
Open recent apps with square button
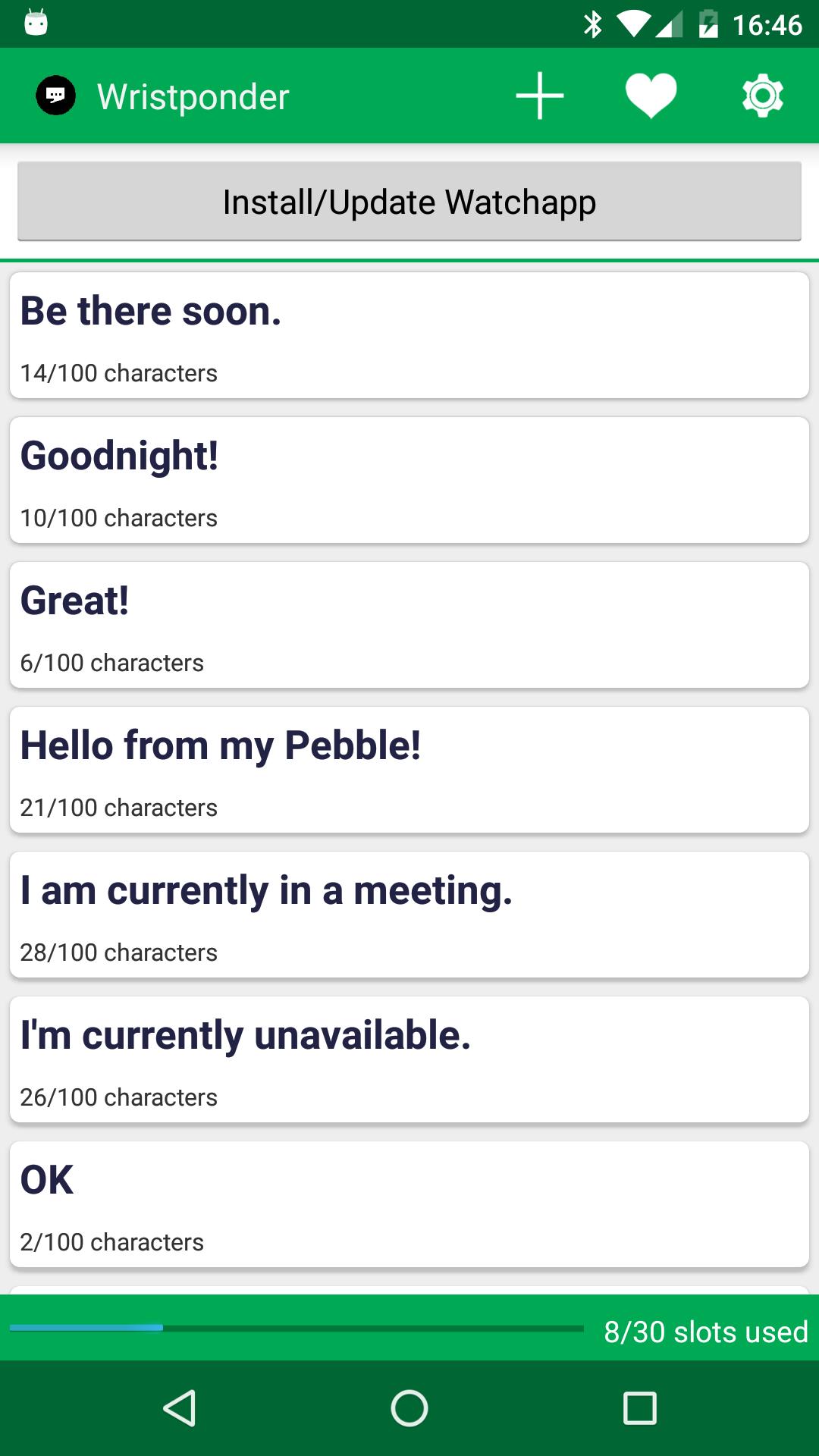tap(639, 1408)
